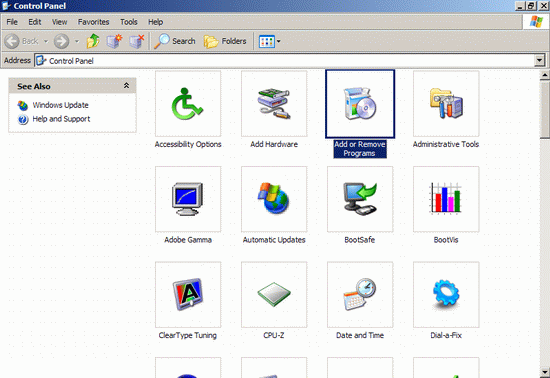This screenshot has height=378, width=550.
Task: Open the BootVis bar chart icon
Action: pyautogui.click(x=446, y=199)
